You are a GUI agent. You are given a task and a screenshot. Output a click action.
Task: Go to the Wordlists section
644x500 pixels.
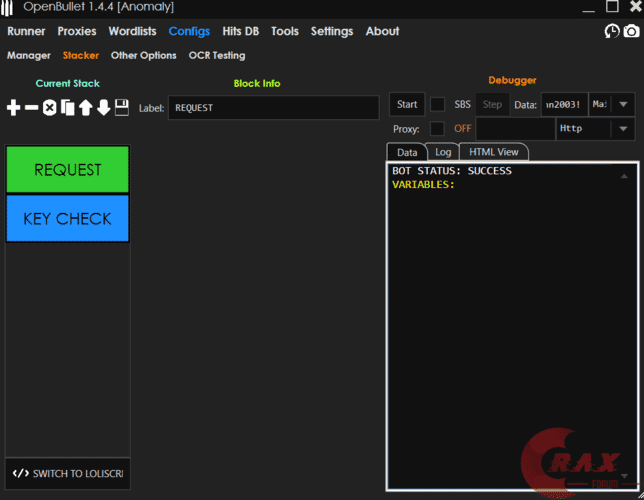132,31
